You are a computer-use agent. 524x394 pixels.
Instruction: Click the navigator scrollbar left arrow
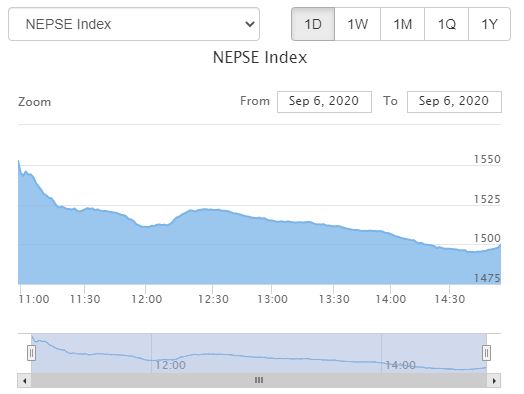tap(24, 380)
